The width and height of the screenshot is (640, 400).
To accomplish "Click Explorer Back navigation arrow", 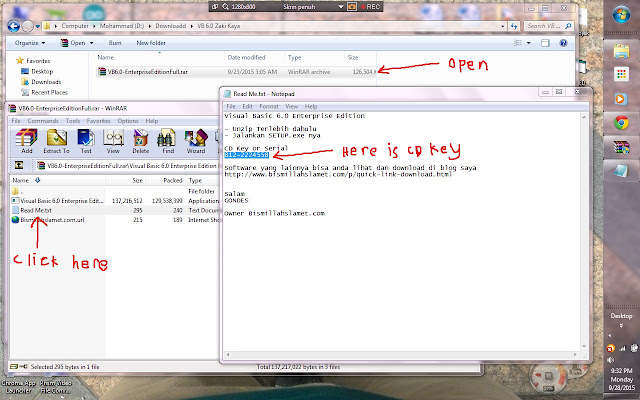I will pos(13,26).
